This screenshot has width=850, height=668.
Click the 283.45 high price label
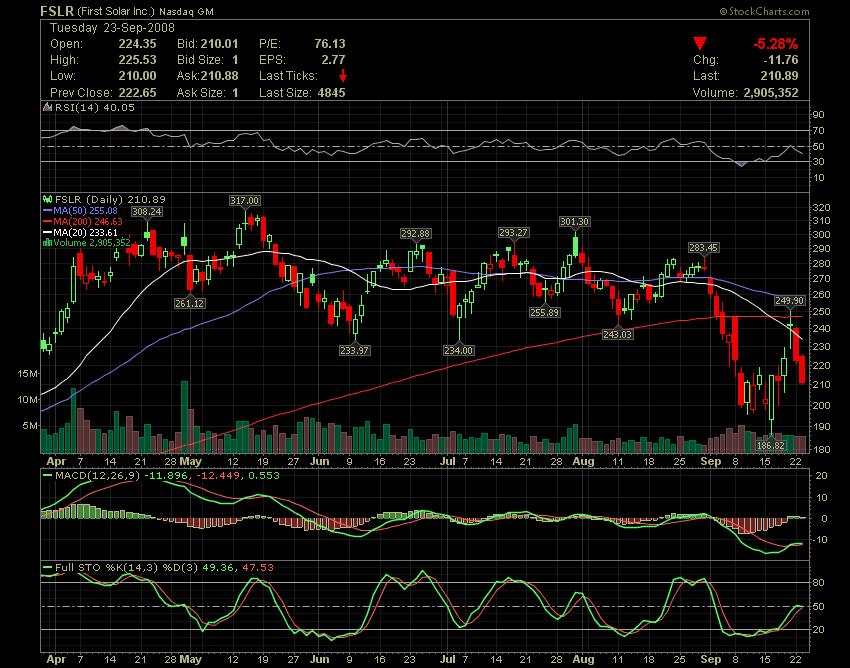pos(703,248)
